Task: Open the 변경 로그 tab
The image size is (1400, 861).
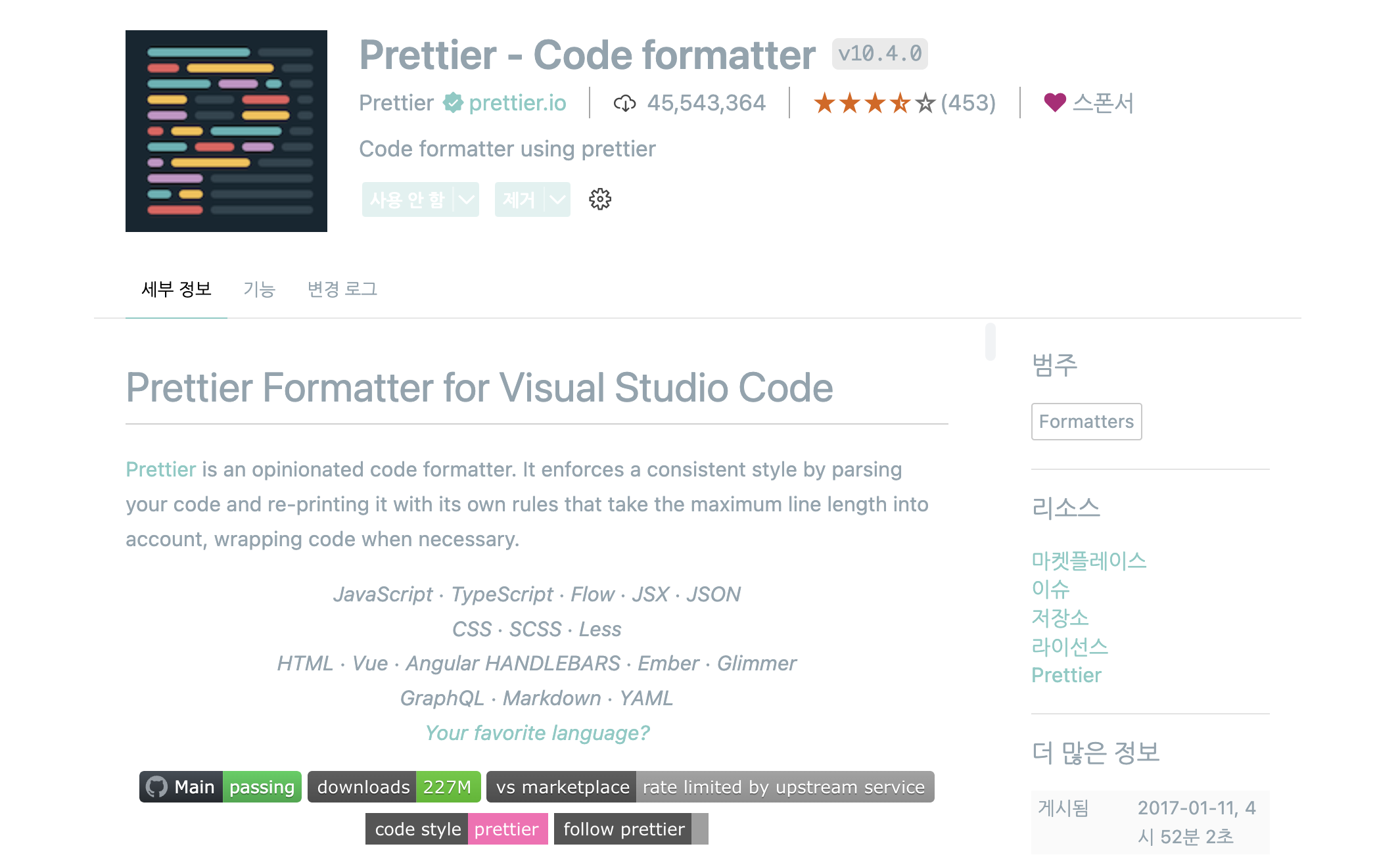Action: click(x=342, y=289)
